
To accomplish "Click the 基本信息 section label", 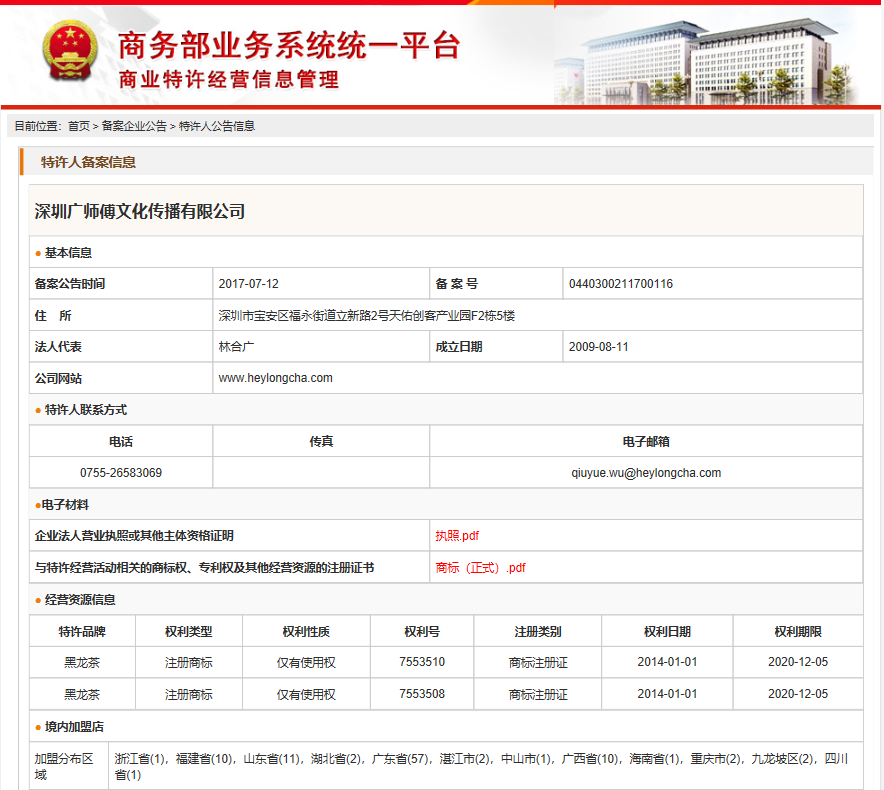I will [x=68, y=253].
